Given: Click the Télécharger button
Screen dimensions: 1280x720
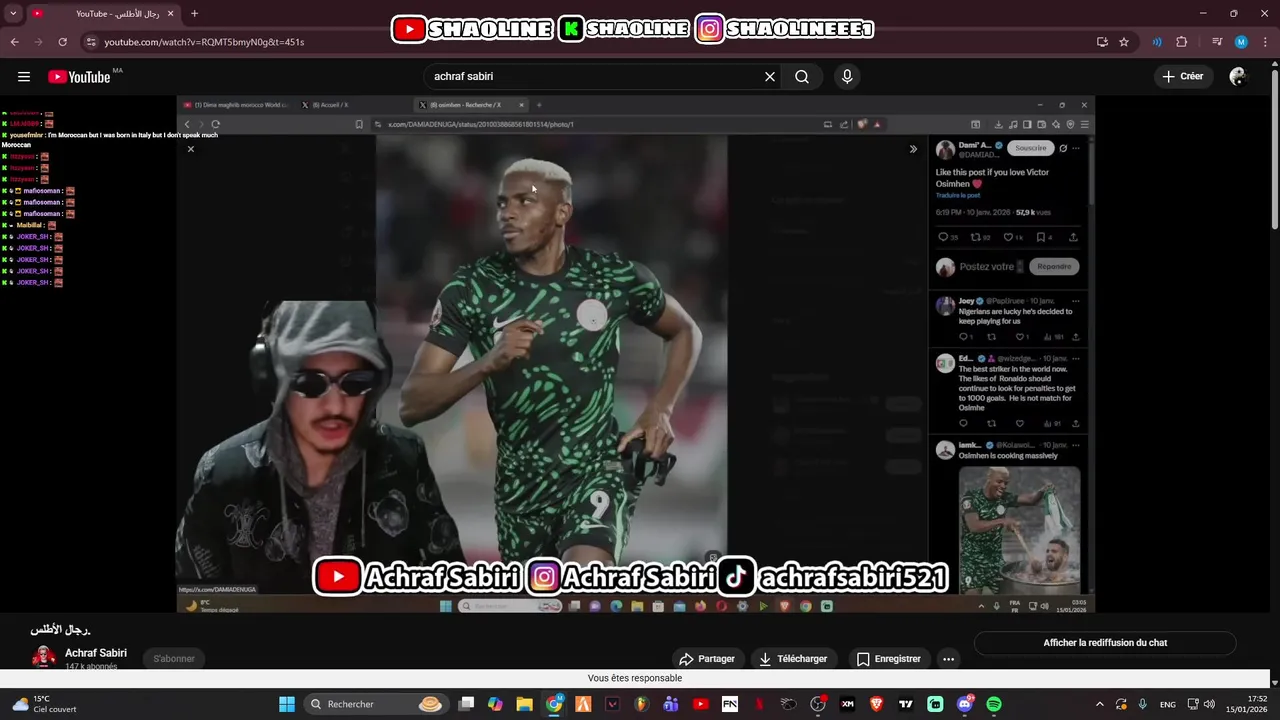Looking at the screenshot, I should (x=793, y=659).
